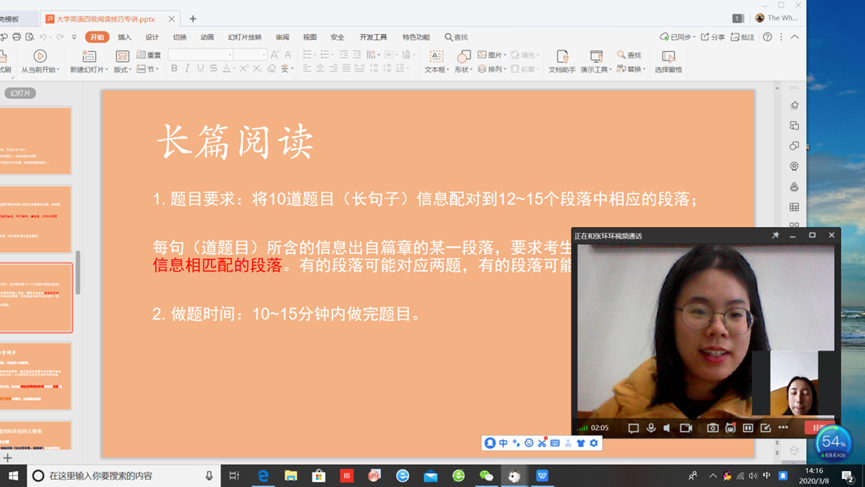Viewport: 865px width, 487px height.
Task: Take a snapshot in the video call
Action: [712, 428]
